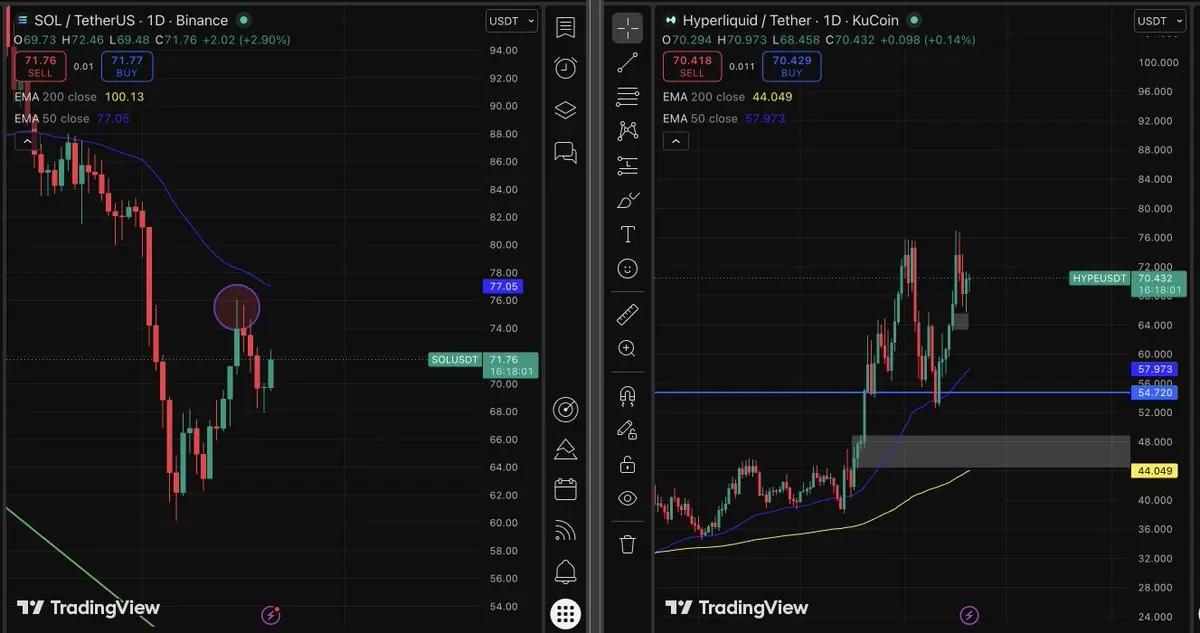Select the crosshair cursor tool
1200x633 pixels.
(627, 28)
